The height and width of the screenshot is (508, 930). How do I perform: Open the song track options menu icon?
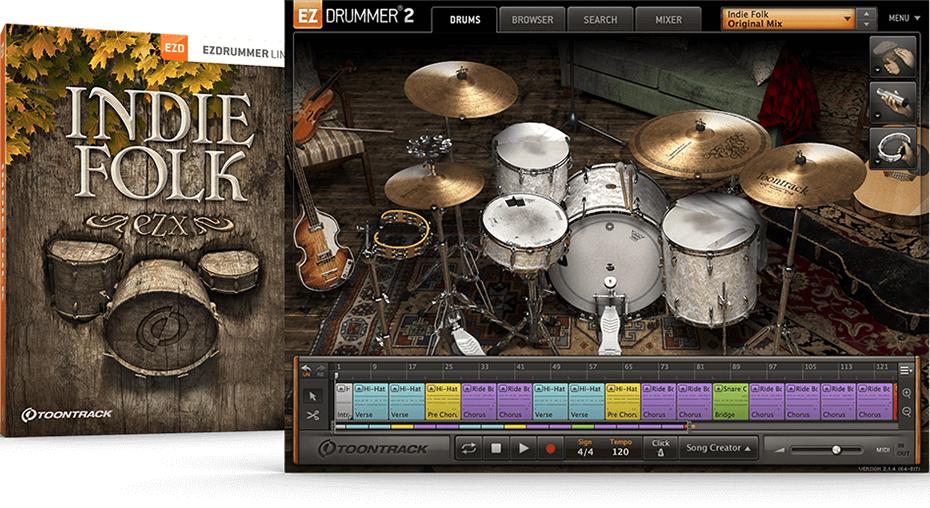[906, 370]
